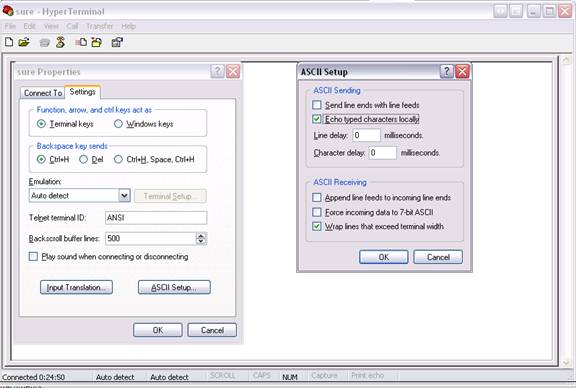Click the New connection toolbar icon
The width and height of the screenshot is (576, 388).
click(9, 42)
